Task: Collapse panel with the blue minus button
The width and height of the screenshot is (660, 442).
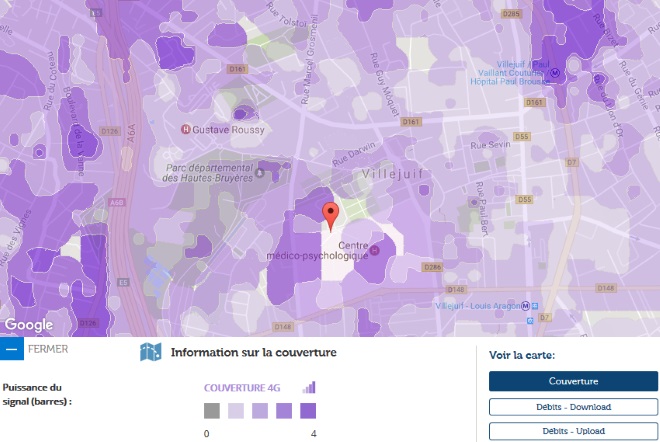Action: 12,349
